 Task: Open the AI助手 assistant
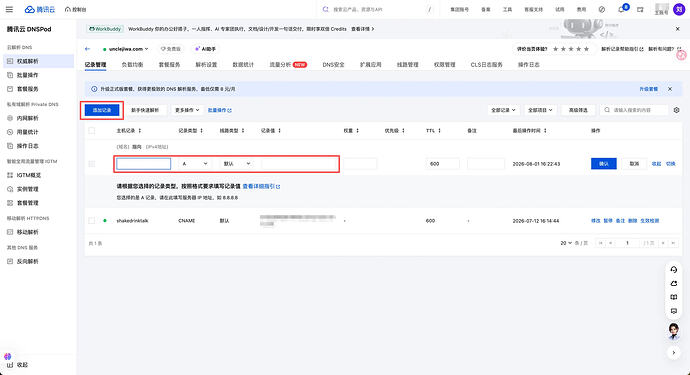tap(205, 49)
